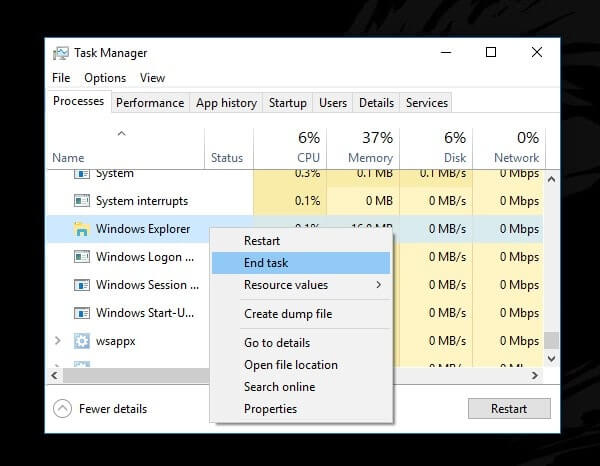The height and width of the screenshot is (466, 600).
Task: Choose Properties in the context menu
Action: 301,409
